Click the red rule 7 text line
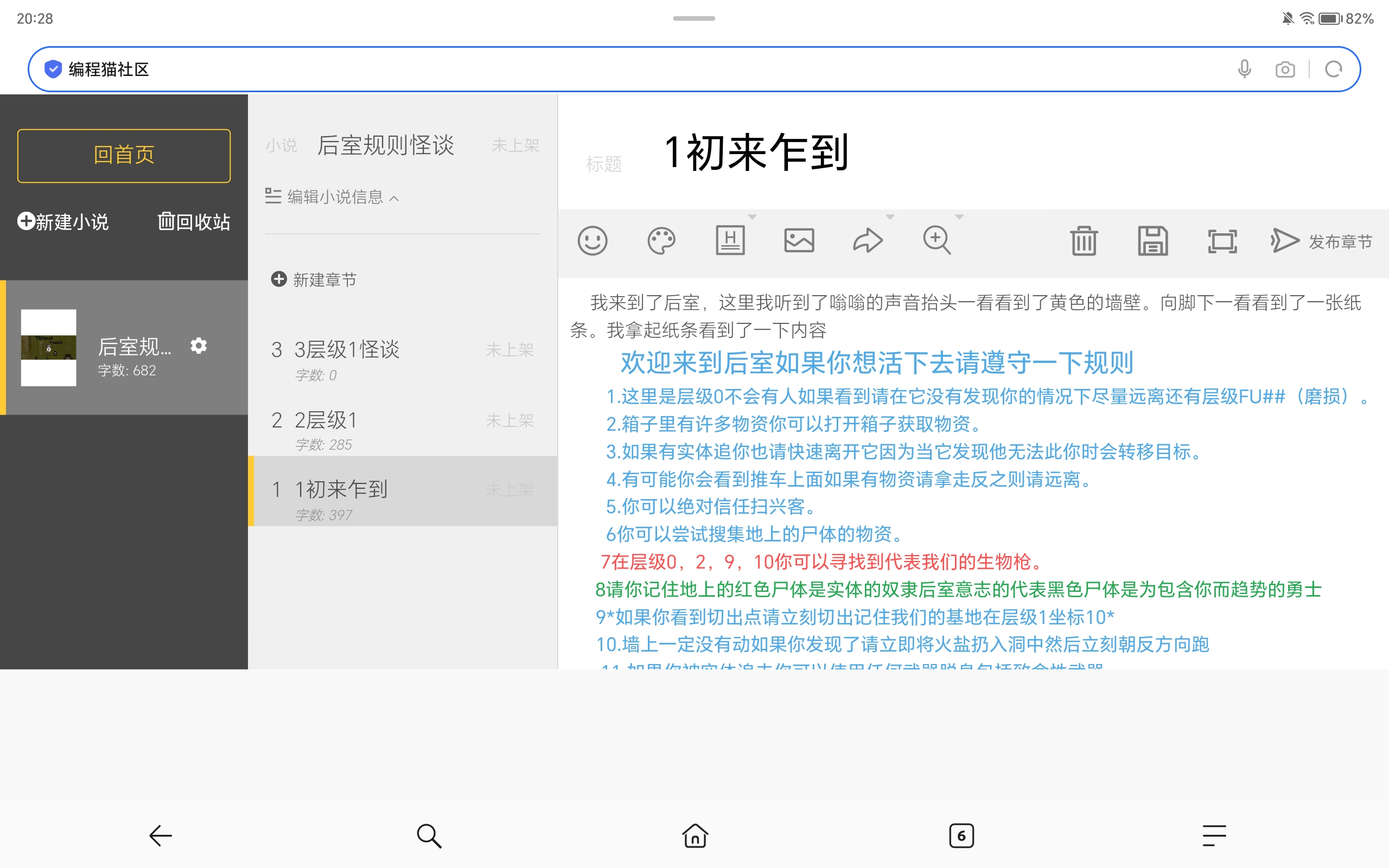1389x868 pixels. 821,561
